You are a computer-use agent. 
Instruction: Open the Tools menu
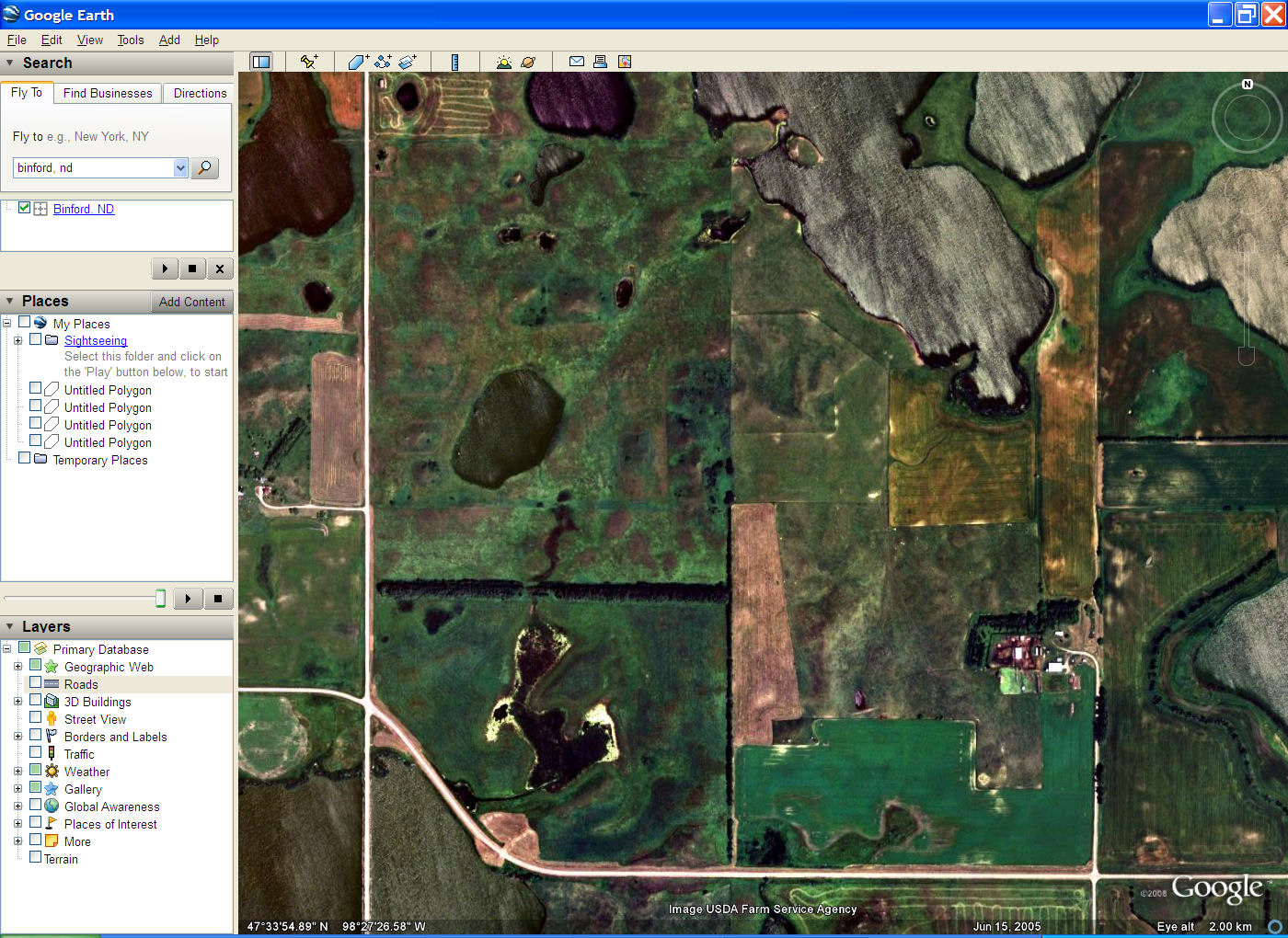[x=131, y=40]
